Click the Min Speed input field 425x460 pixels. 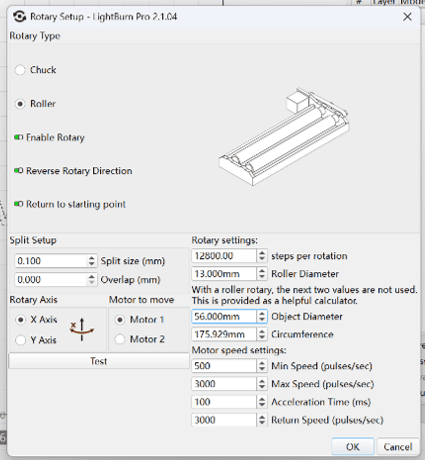tap(224, 366)
